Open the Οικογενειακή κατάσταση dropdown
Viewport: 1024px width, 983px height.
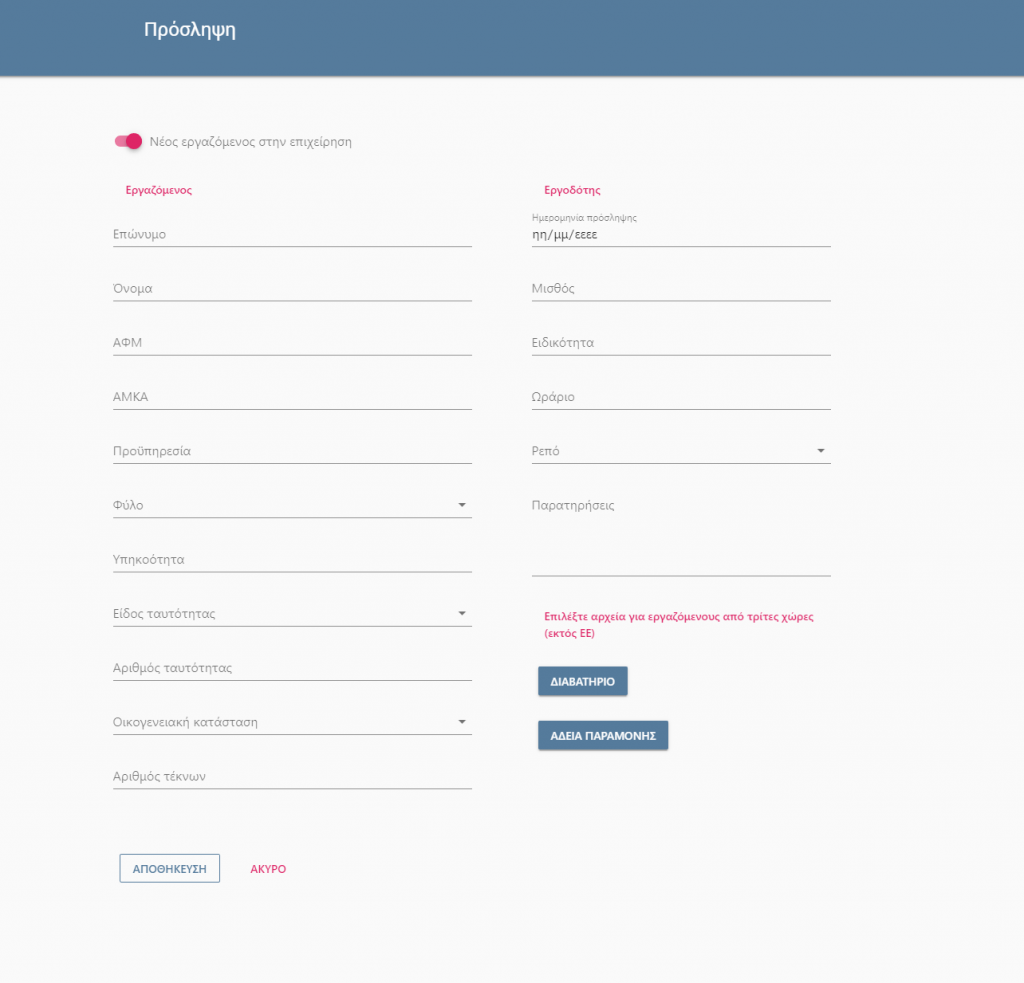[292, 721]
